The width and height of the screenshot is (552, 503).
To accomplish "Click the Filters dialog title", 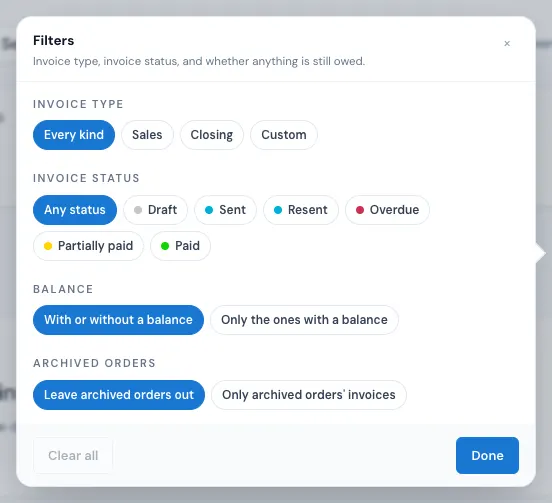I will pyautogui.click(x=54, y=40).
